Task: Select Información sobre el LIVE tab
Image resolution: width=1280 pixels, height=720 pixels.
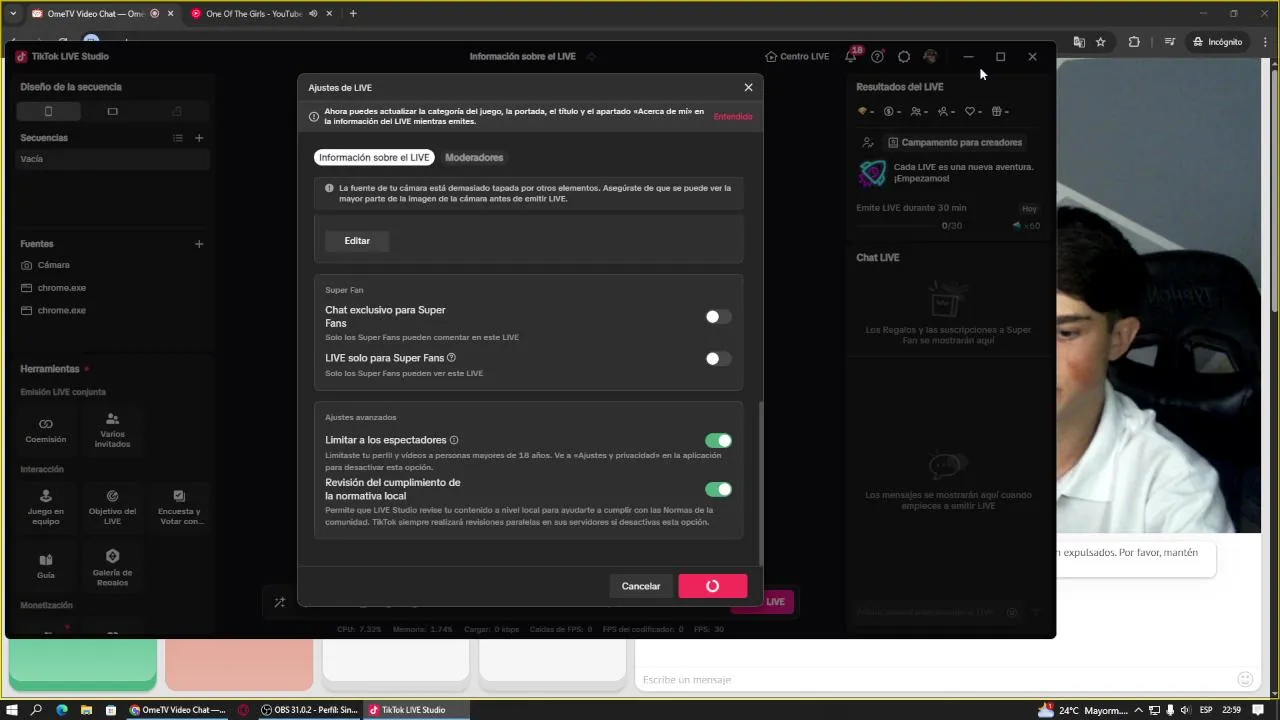Action: (x=374, y=157)
